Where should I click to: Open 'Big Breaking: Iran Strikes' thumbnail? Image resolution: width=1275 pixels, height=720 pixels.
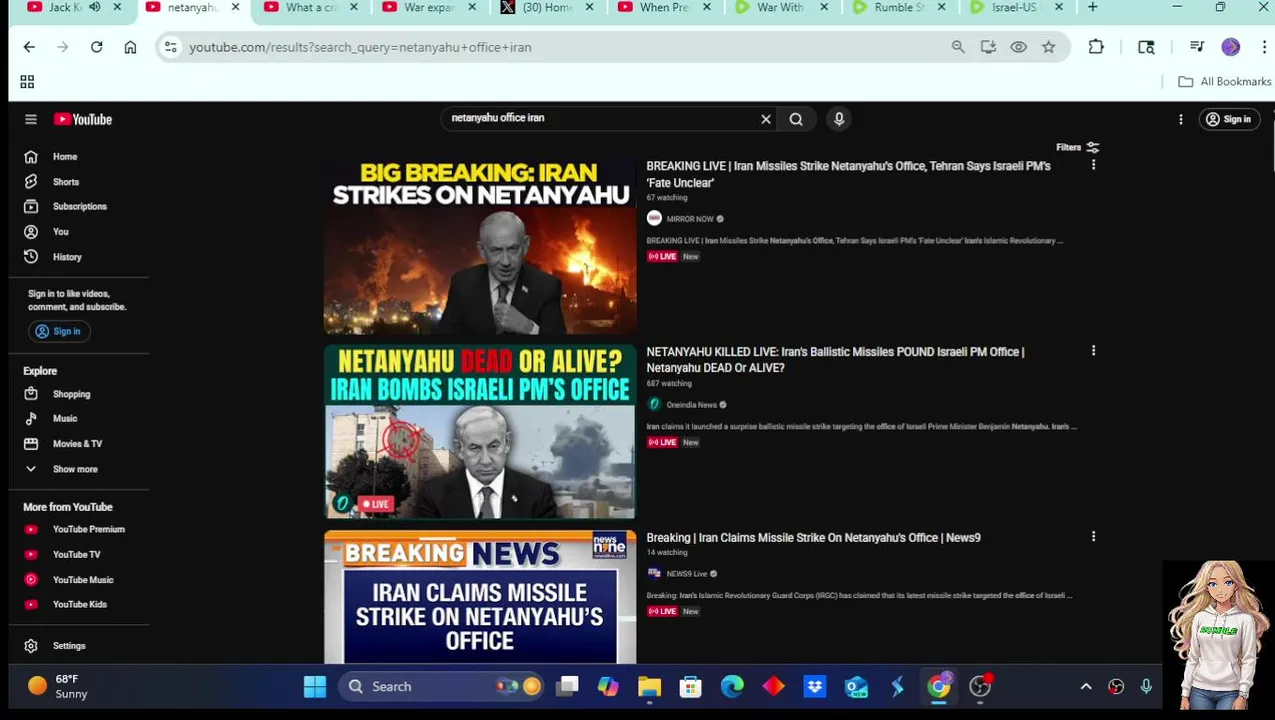[480, 247]
